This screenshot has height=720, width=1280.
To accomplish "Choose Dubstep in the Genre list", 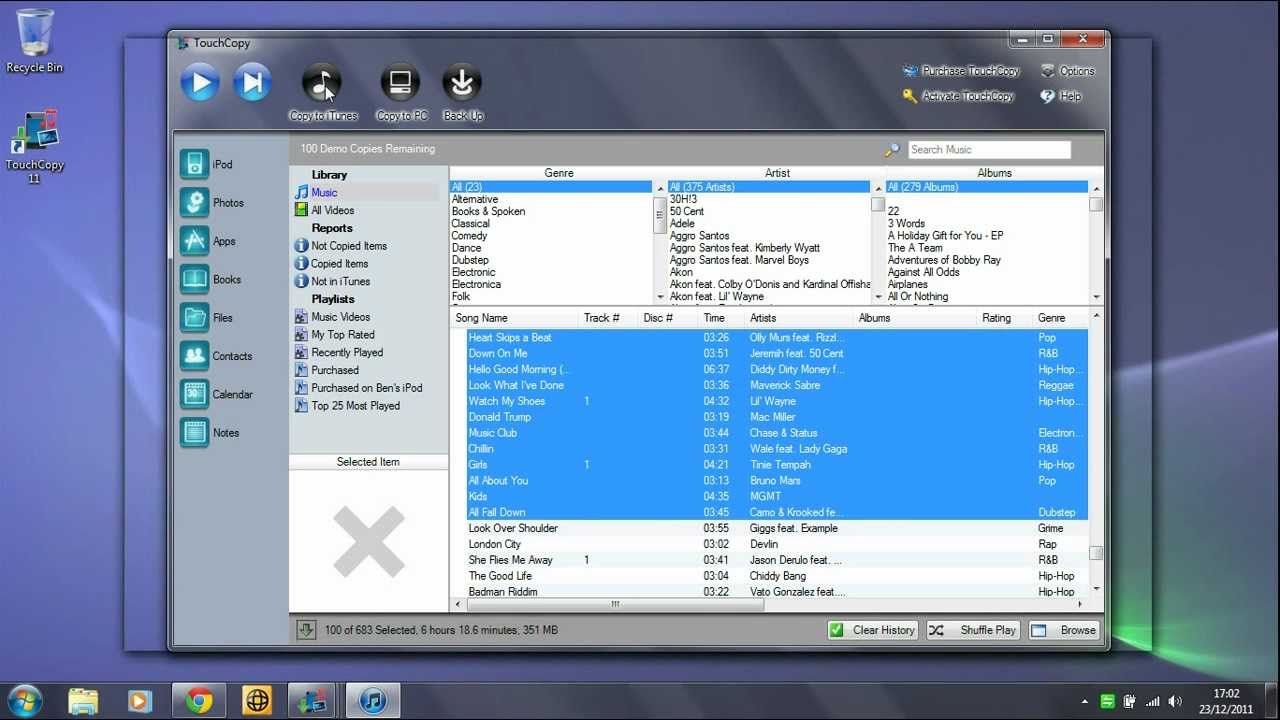I will coord(470,260).
